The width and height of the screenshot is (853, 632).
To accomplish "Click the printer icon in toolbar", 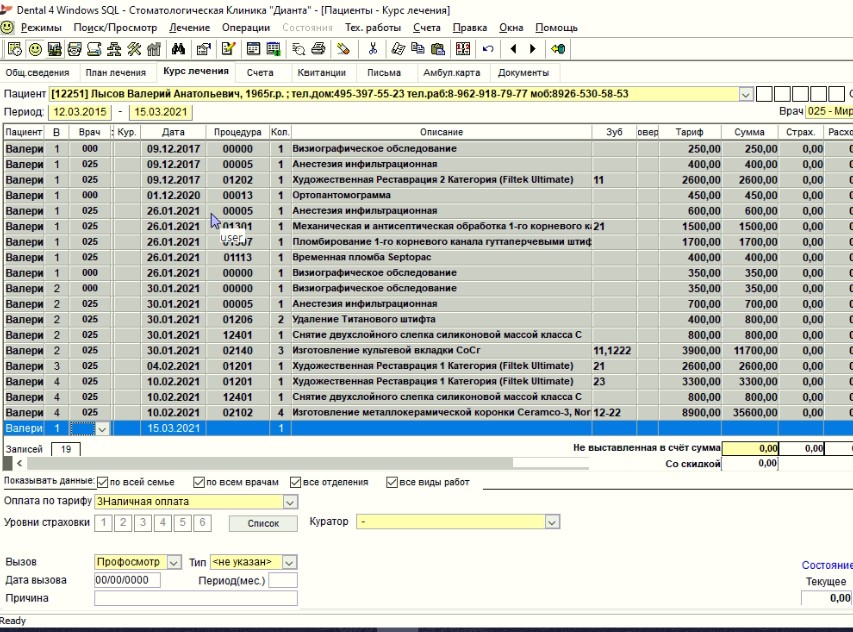I will pyautogui.click(x=318, y=48).
